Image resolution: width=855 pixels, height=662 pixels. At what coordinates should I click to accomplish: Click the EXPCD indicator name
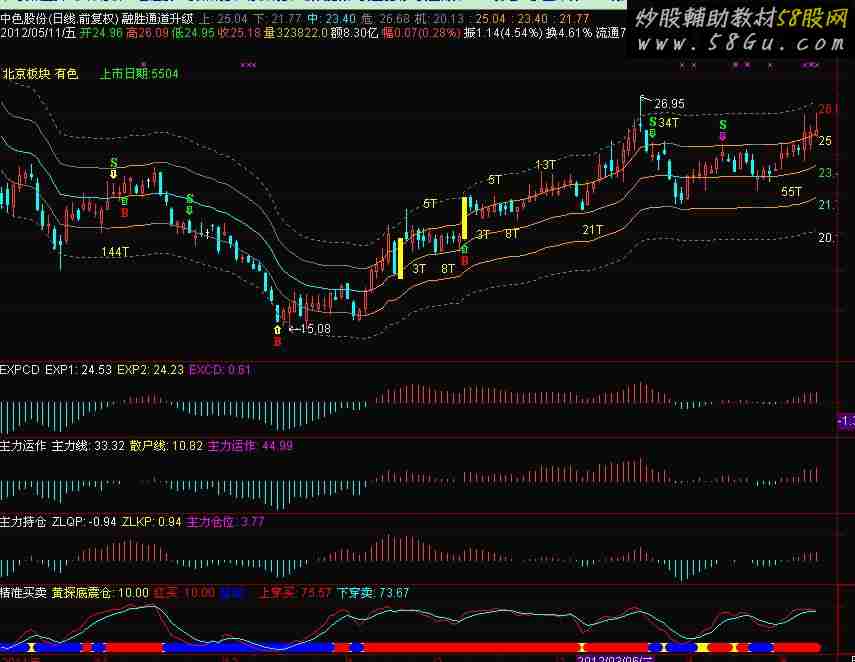(20, 370)
